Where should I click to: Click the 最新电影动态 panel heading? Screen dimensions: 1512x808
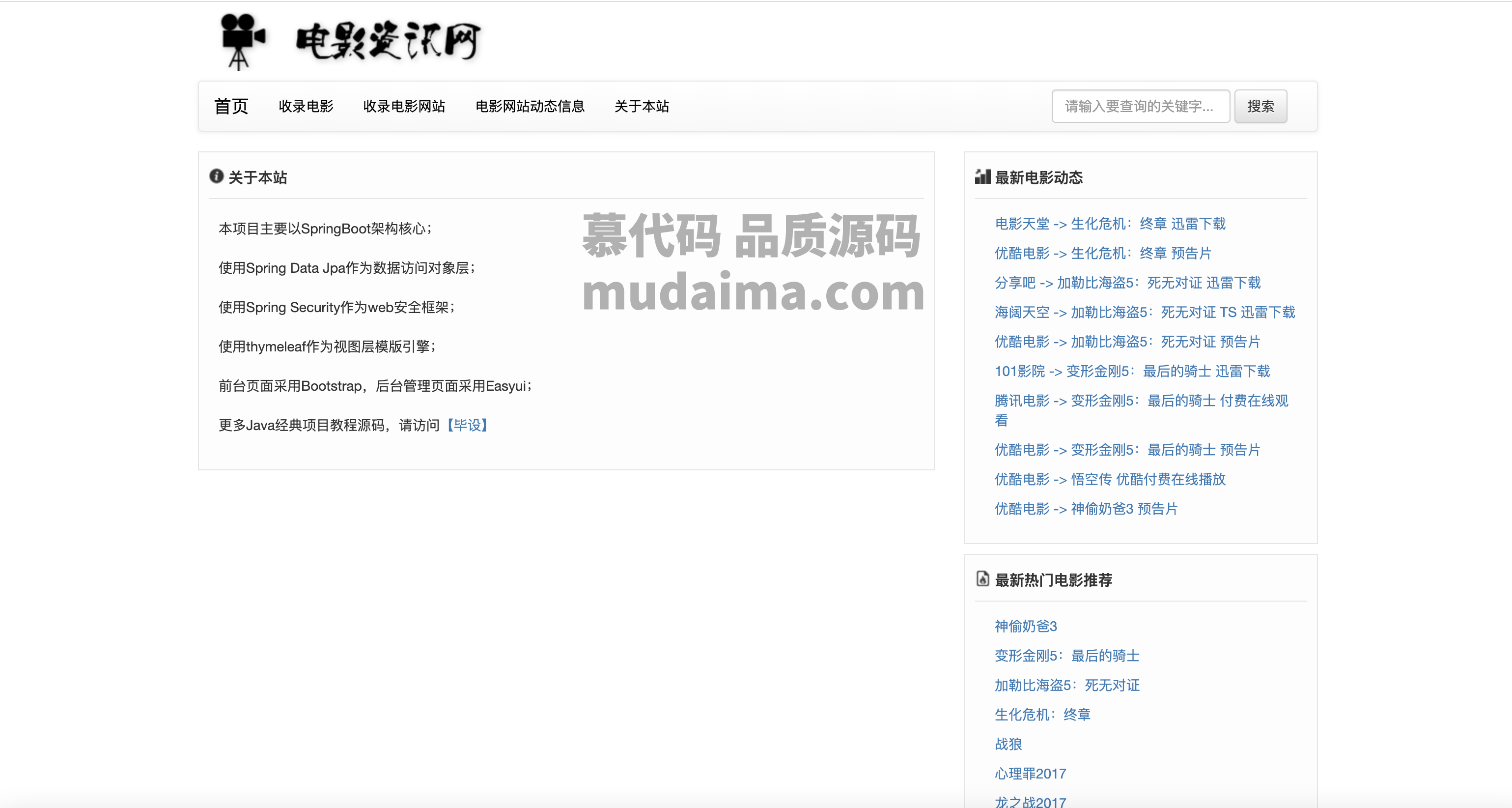tap(1038, 177)
